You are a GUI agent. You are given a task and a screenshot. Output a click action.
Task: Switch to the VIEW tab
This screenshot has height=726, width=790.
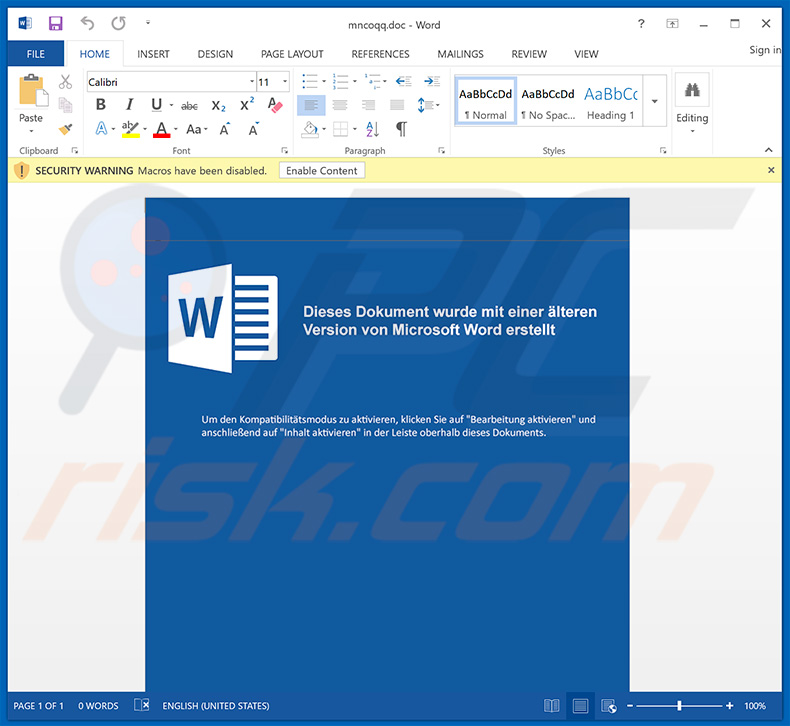(x=586, y=54)
